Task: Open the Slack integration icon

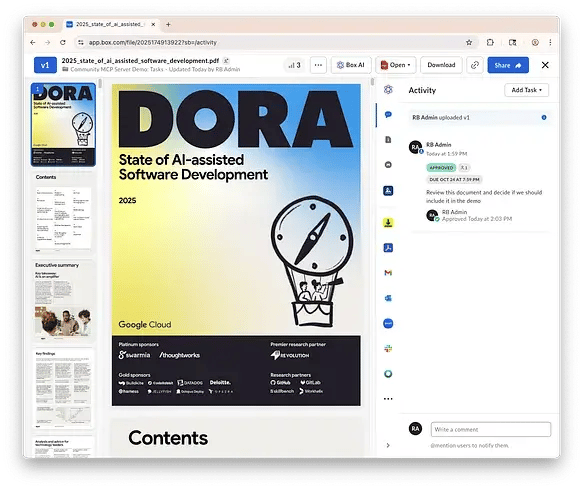Action: pos(388,349)
